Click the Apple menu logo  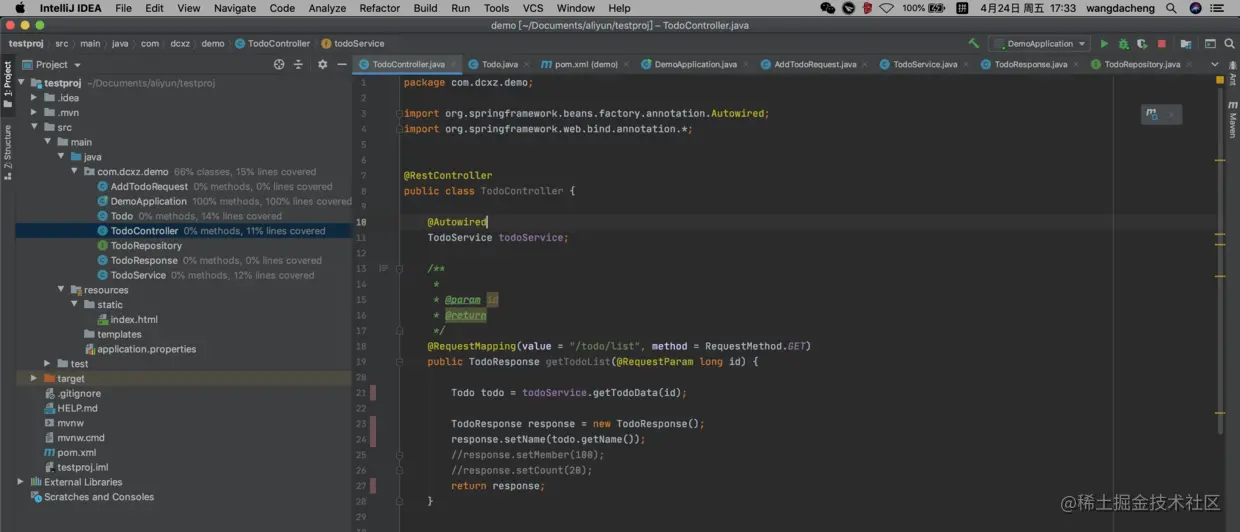tap(20, 8)
